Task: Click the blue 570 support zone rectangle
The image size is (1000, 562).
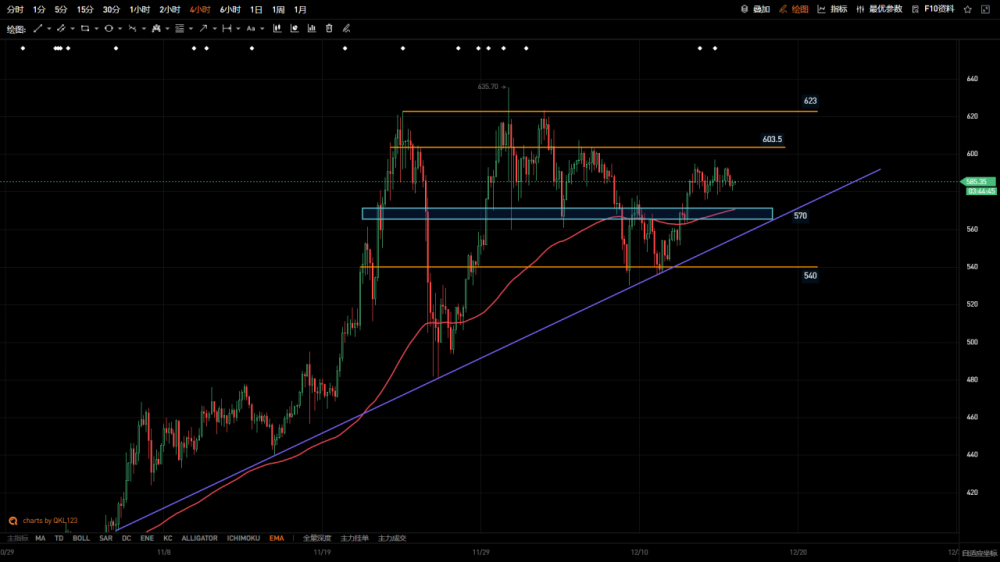Action: 567,214
